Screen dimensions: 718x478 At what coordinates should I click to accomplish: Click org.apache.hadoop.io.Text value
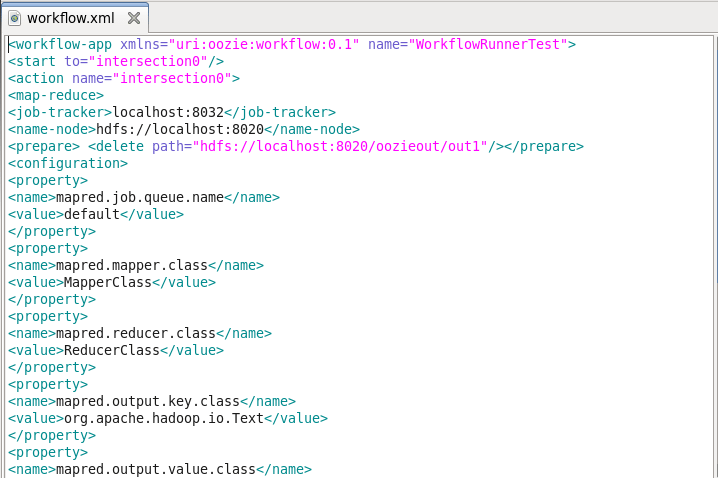click(164, 418)
